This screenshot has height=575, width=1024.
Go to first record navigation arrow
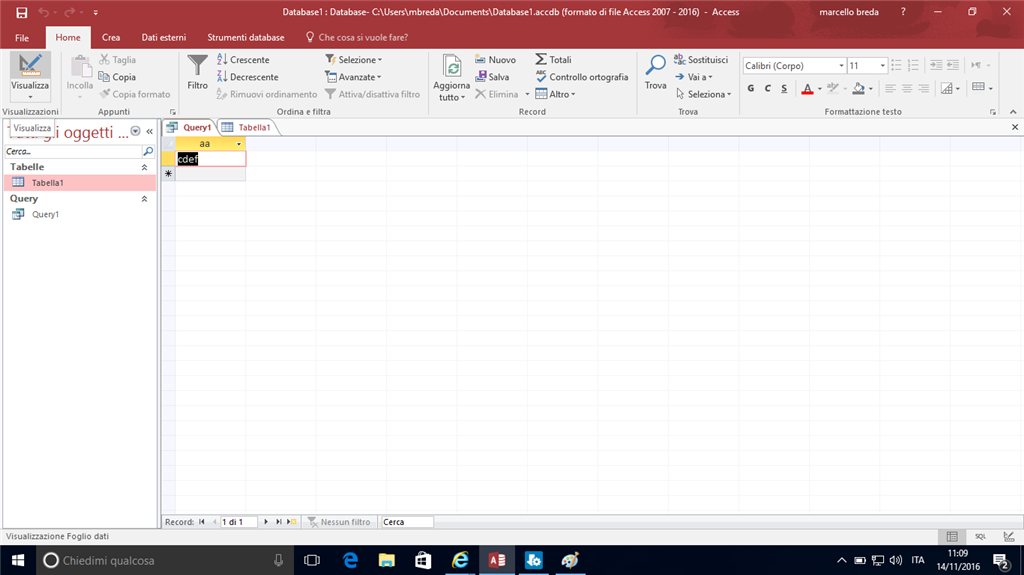click(202, 521)
